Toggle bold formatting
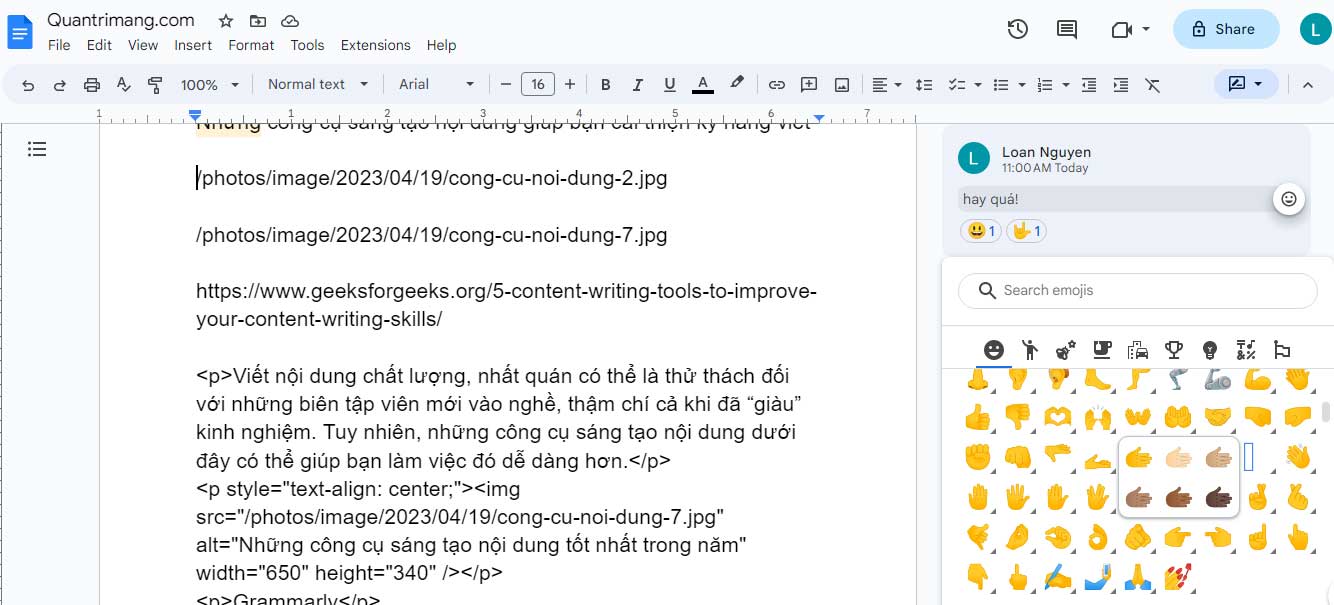Viewport: 1334px width, 605px height. click(x=605, y=84)
